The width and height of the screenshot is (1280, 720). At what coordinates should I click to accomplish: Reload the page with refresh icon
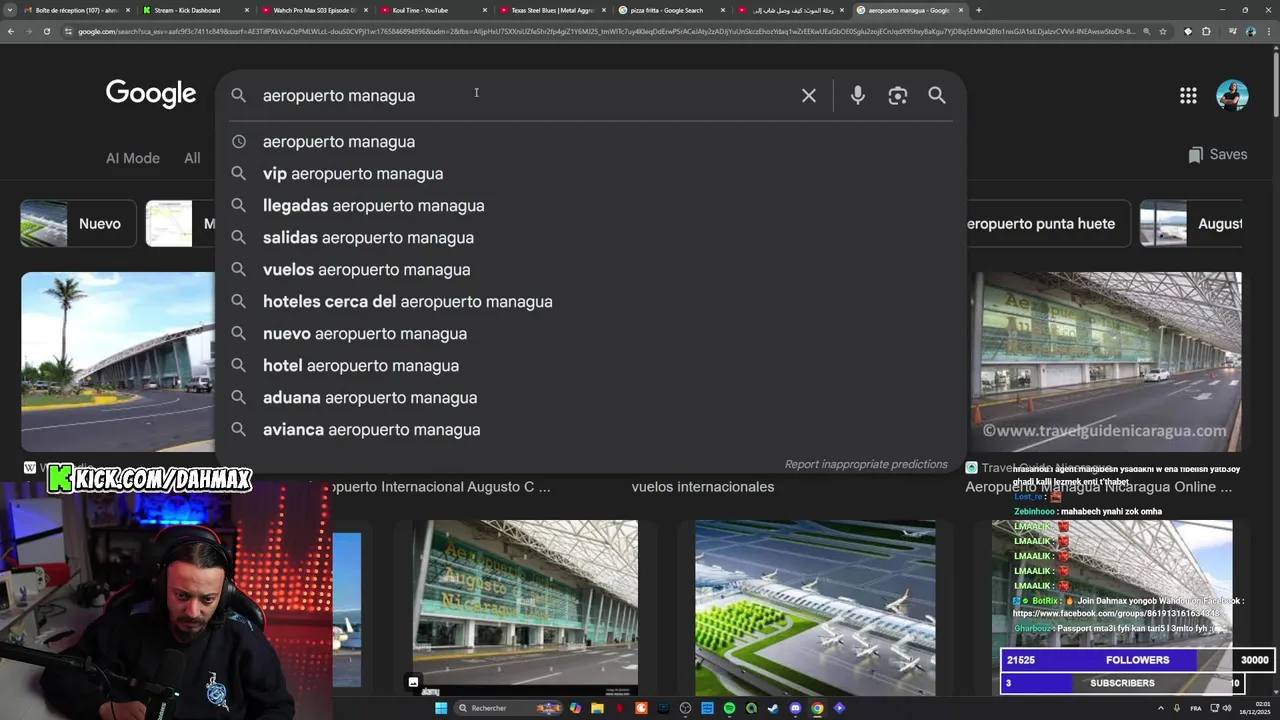pos(46,31)
